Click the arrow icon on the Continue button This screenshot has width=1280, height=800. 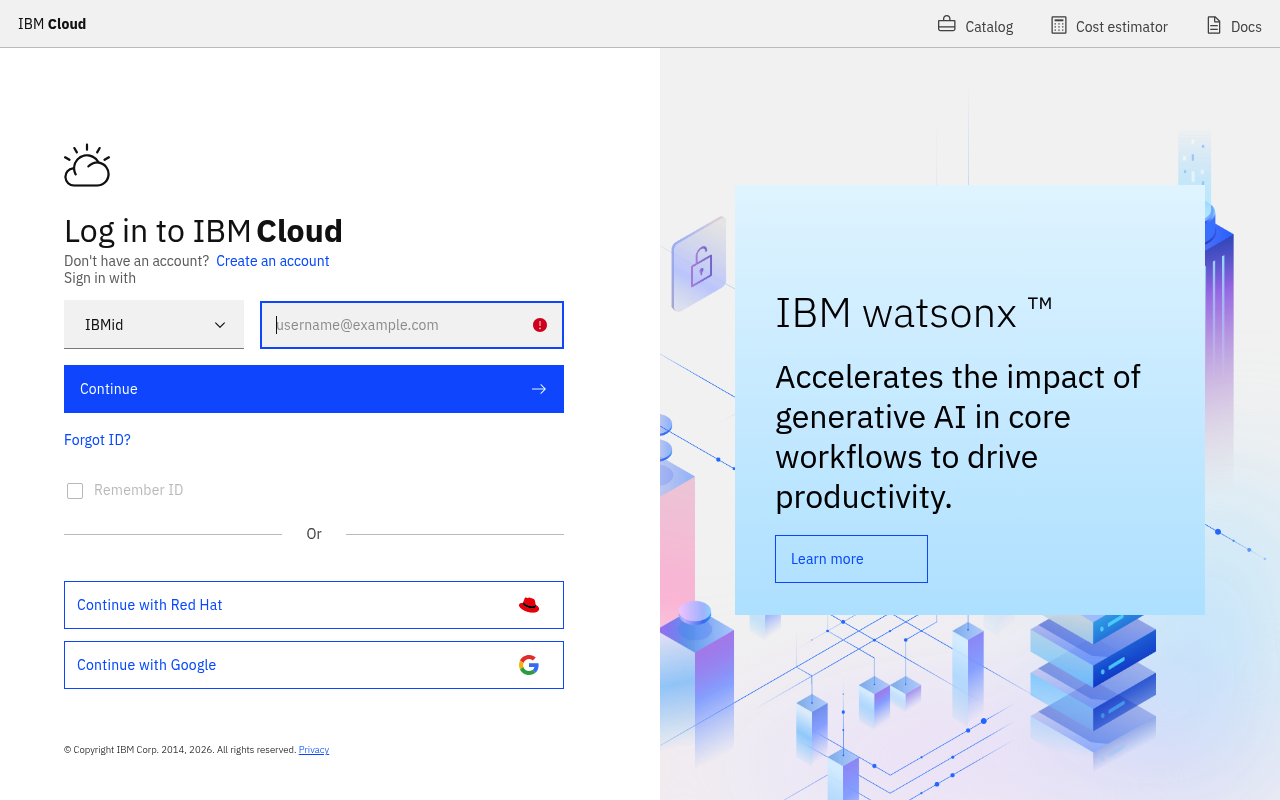point(539,389)
